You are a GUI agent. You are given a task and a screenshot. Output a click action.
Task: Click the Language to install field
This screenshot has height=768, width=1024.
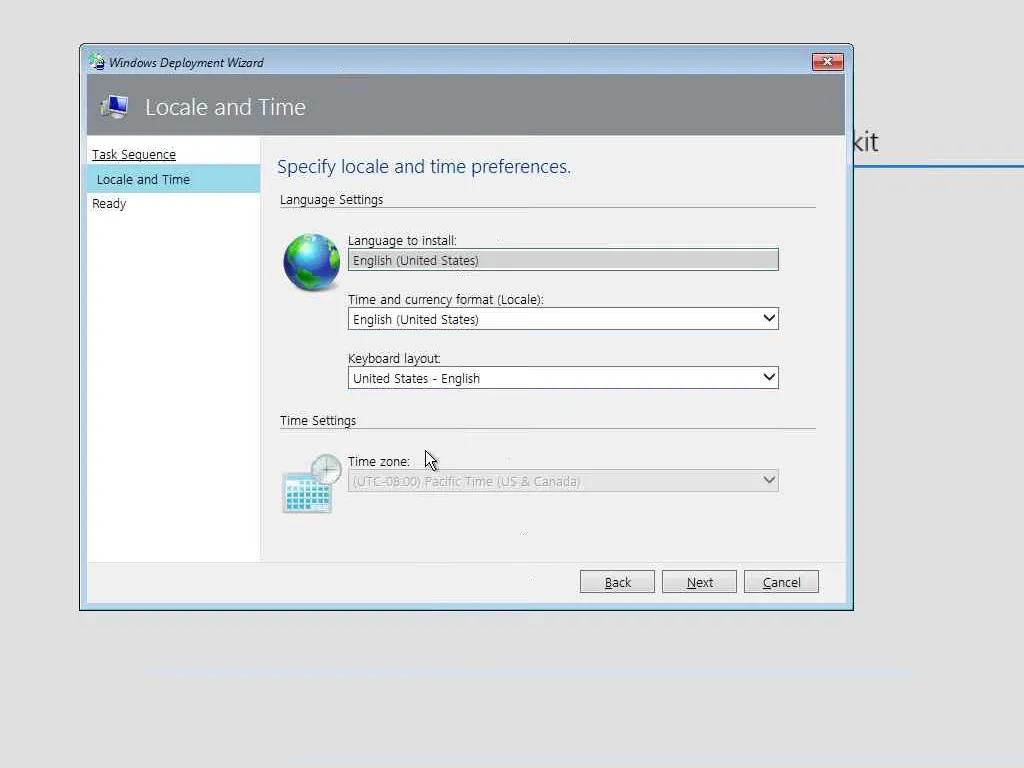[563, 260]
